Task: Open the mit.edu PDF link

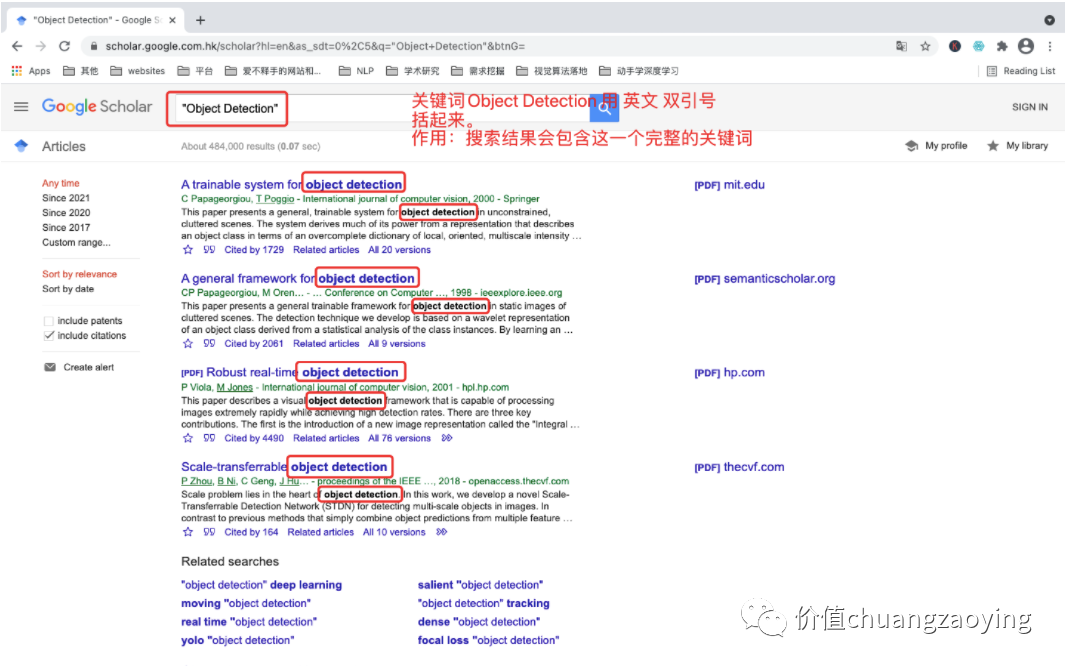Action: pos(729,185)
